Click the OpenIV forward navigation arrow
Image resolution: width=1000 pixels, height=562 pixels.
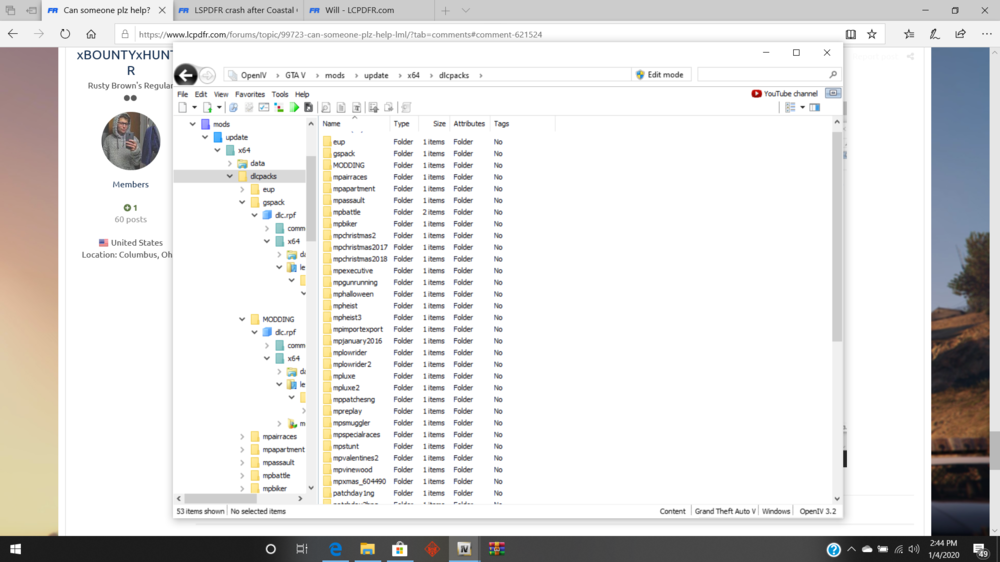tap(207, 75)
